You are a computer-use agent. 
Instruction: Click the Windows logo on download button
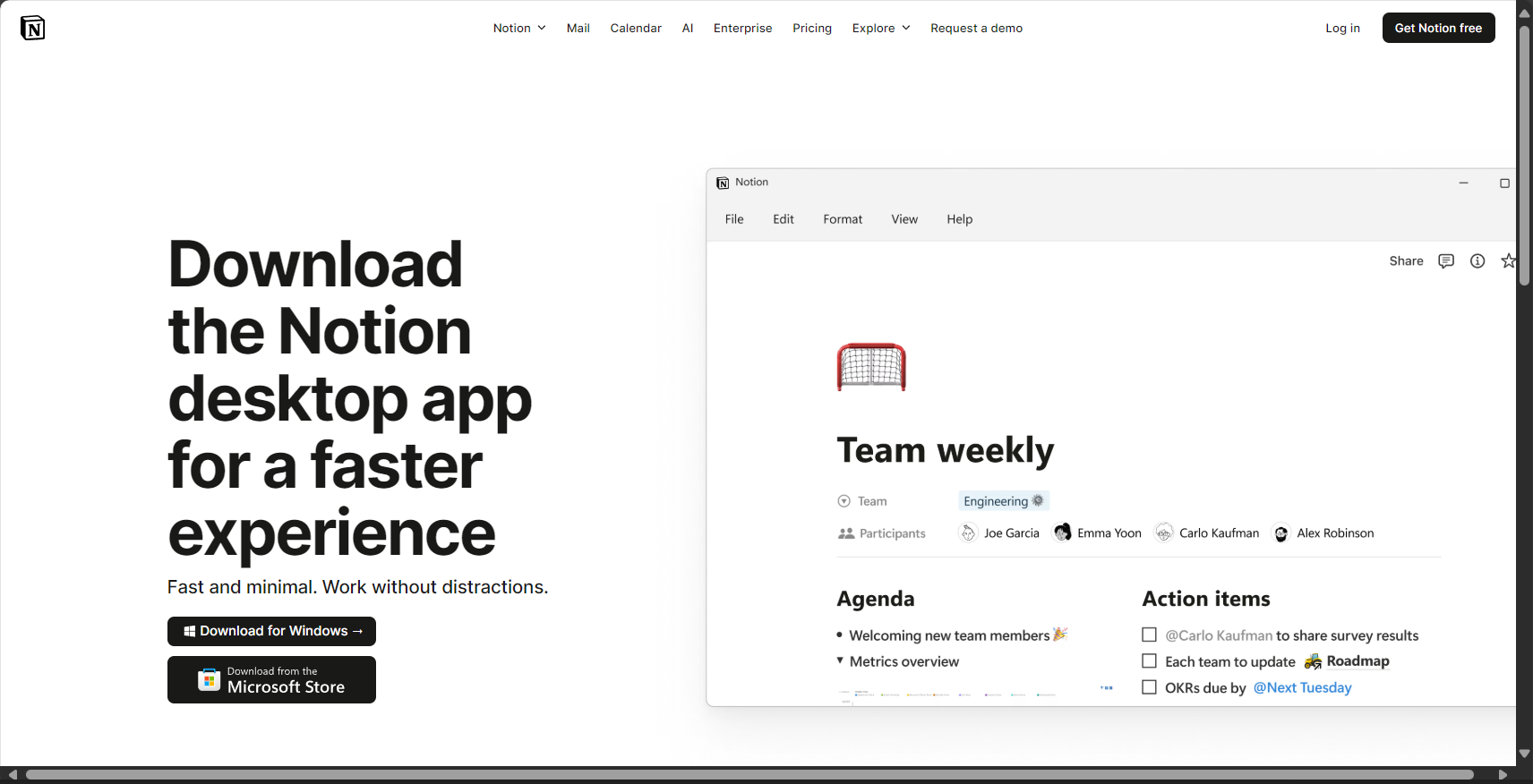pyautogui.click(x=190, y=631)
